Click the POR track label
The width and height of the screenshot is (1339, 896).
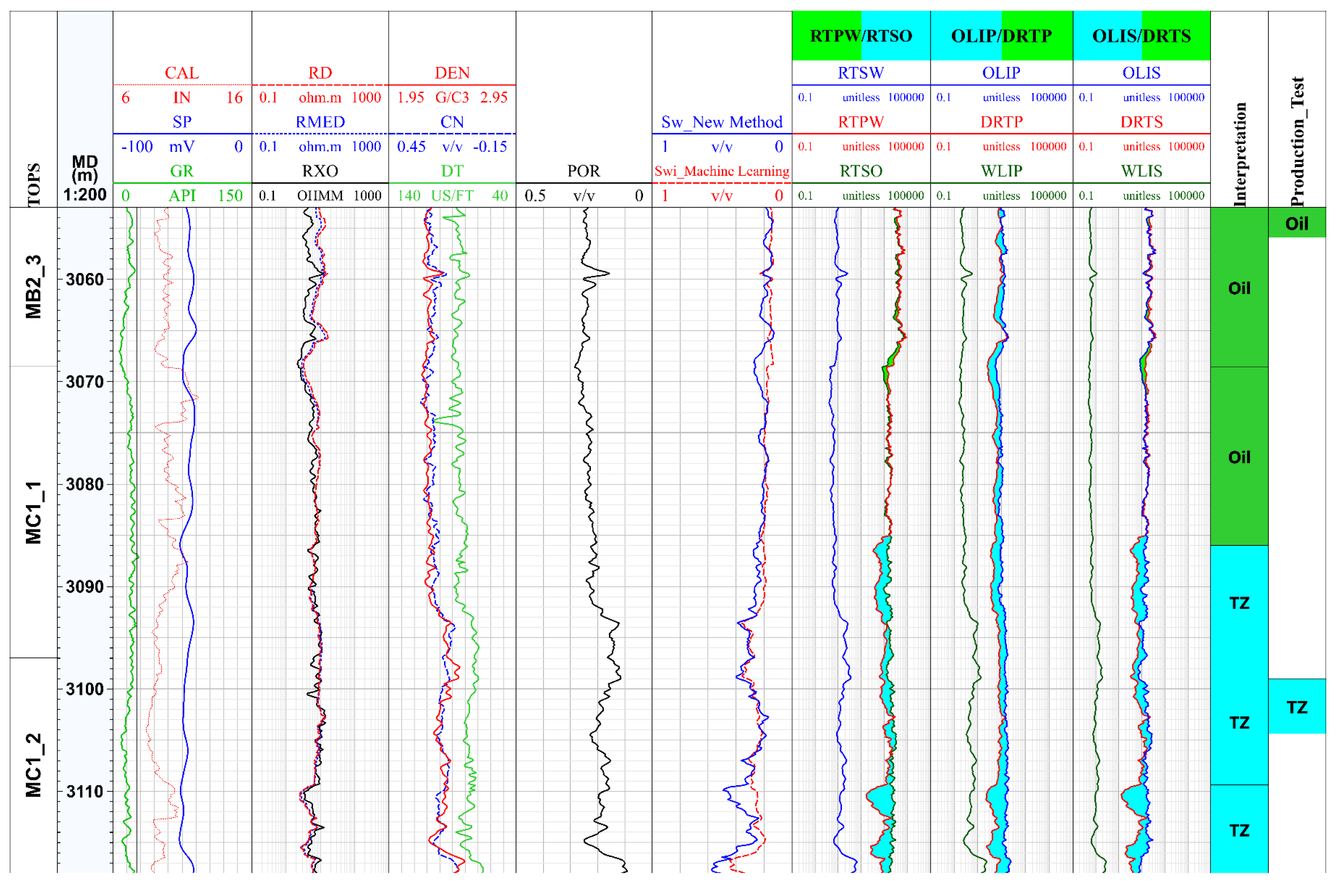point(583,171)
